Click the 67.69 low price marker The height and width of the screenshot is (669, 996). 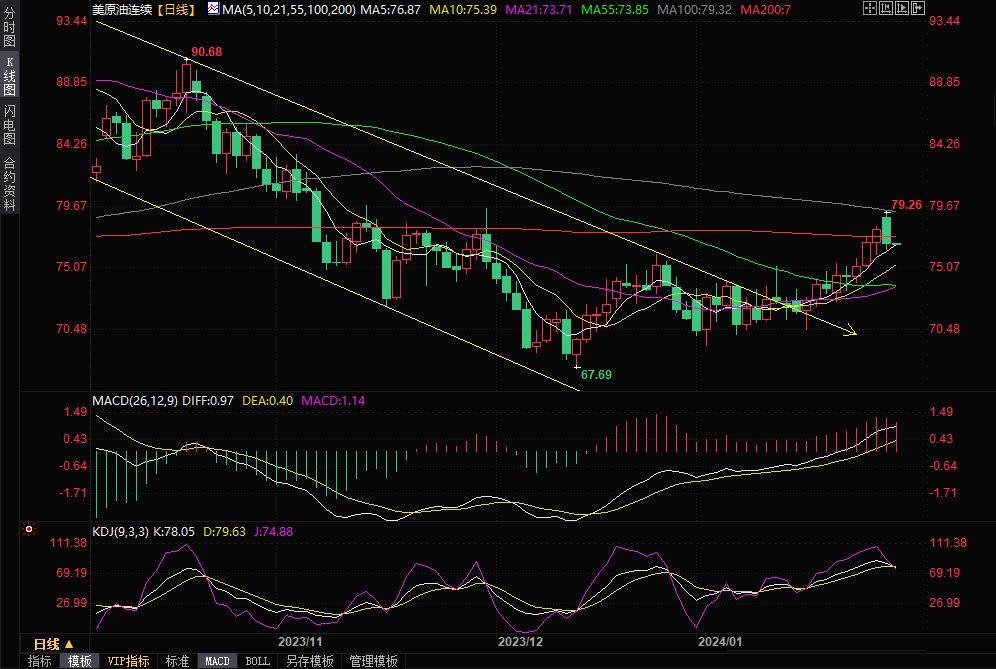pos(596,374)
